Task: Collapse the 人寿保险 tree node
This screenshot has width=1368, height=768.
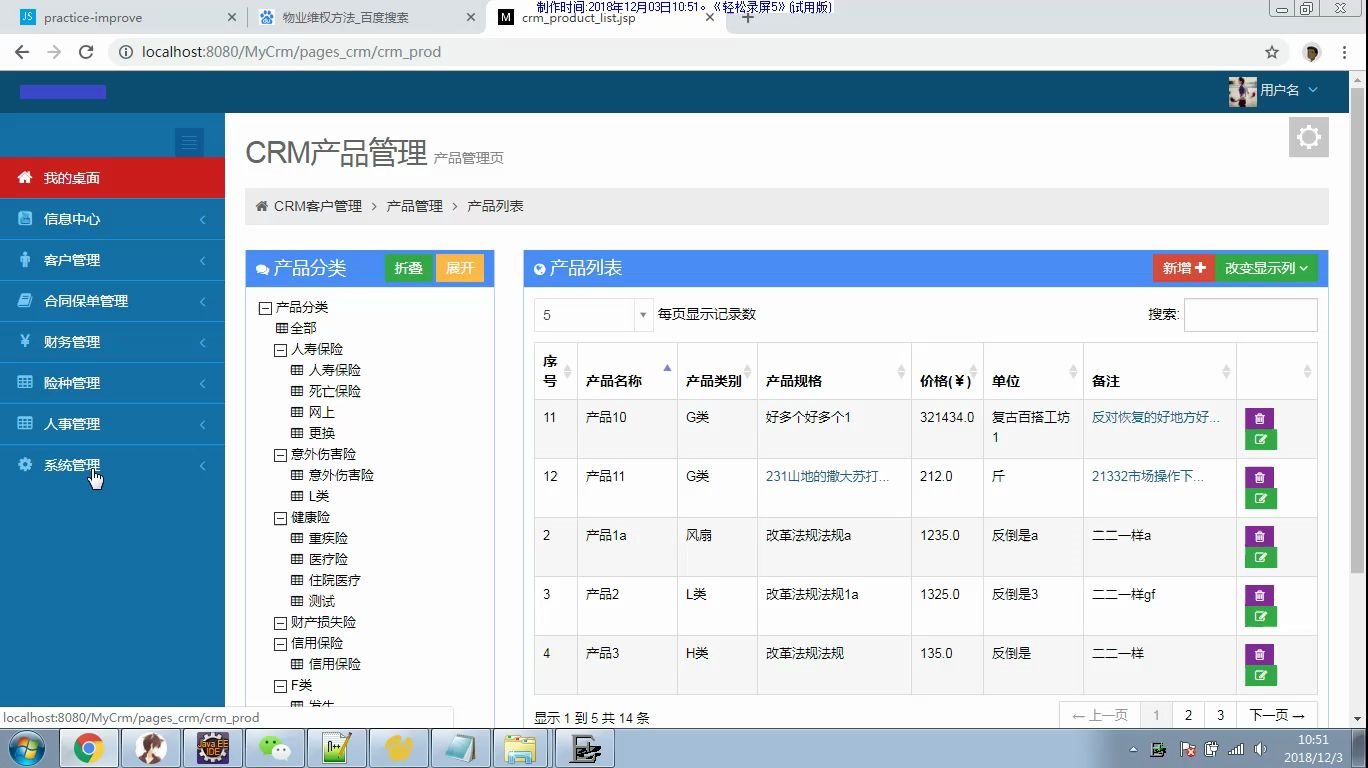Action: tap(280, 349)
